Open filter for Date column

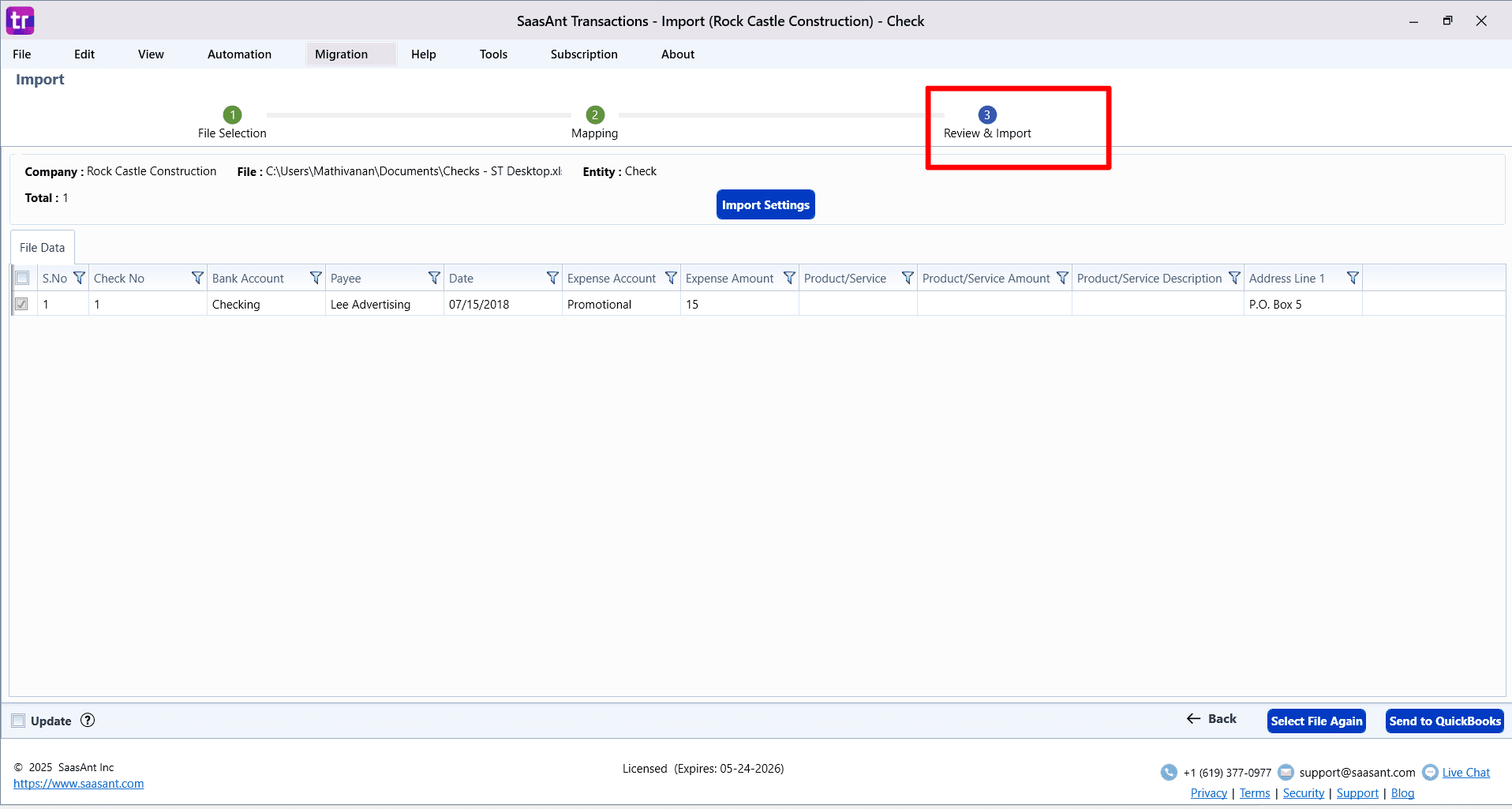[552, 278]
